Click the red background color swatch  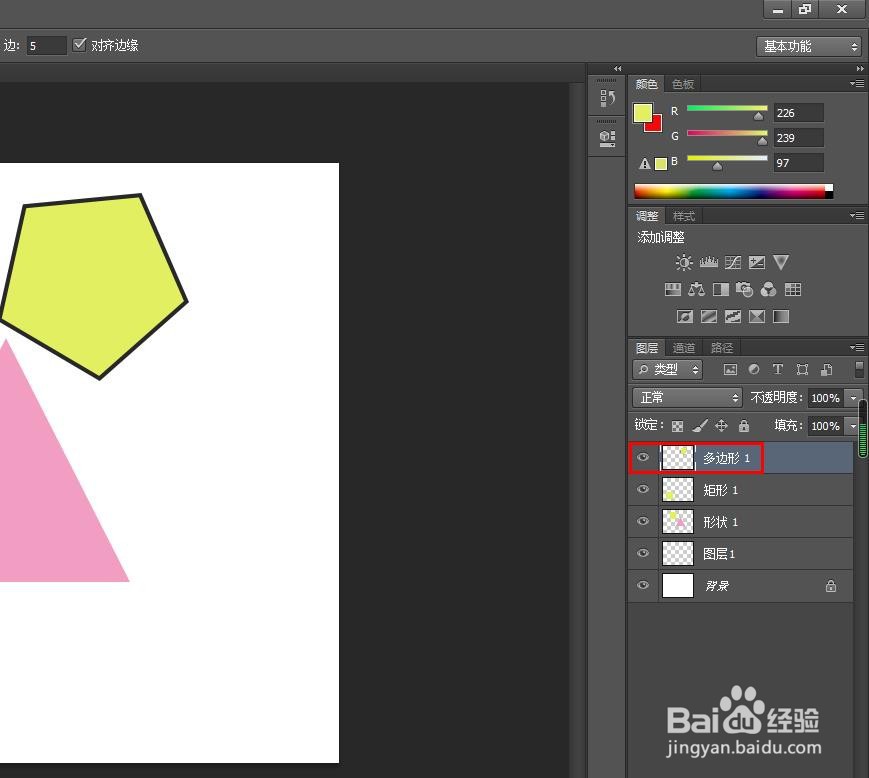pyautogui.click(x=656, y=125)
